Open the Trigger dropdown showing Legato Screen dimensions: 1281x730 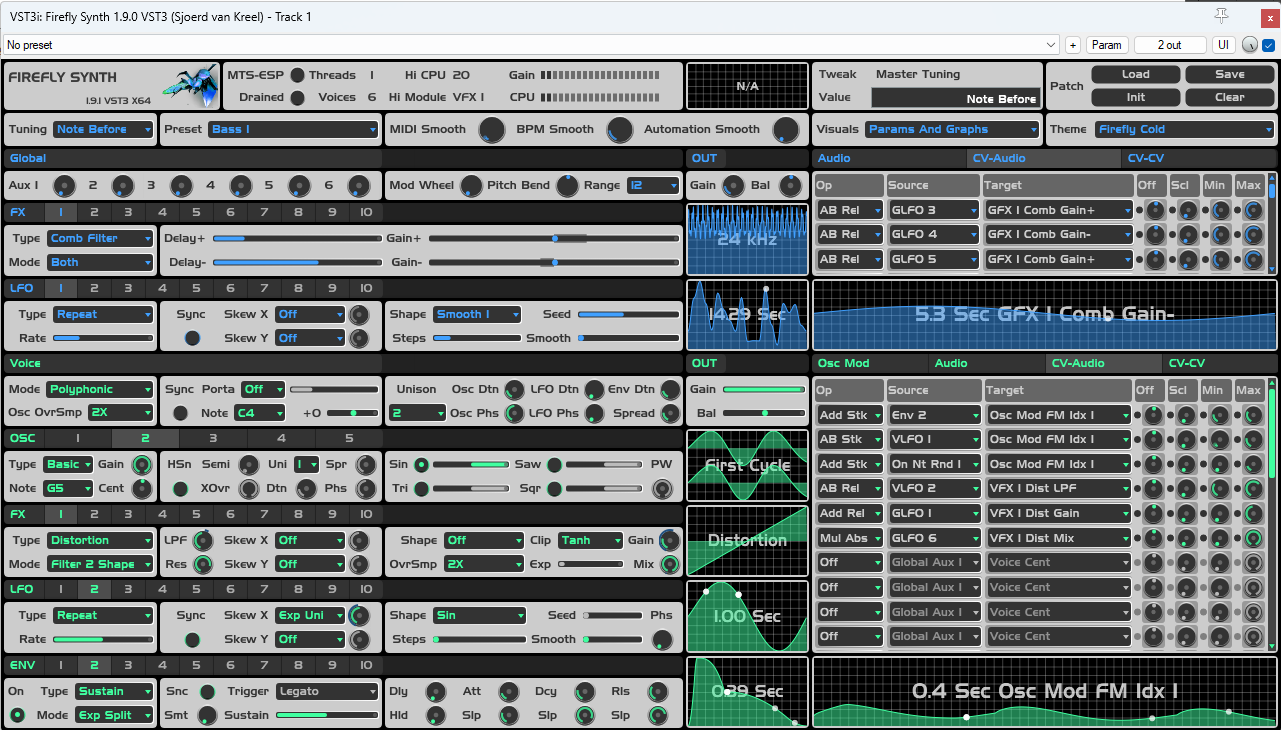coord(327,692)
